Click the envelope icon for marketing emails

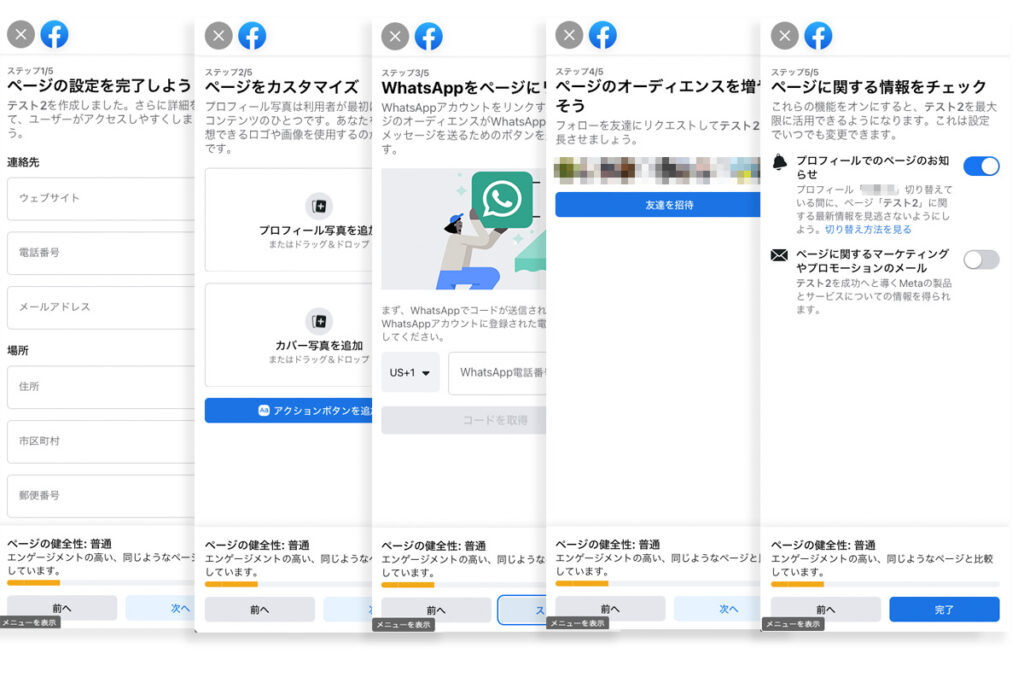pyautogui.click(x=779, y=255)
